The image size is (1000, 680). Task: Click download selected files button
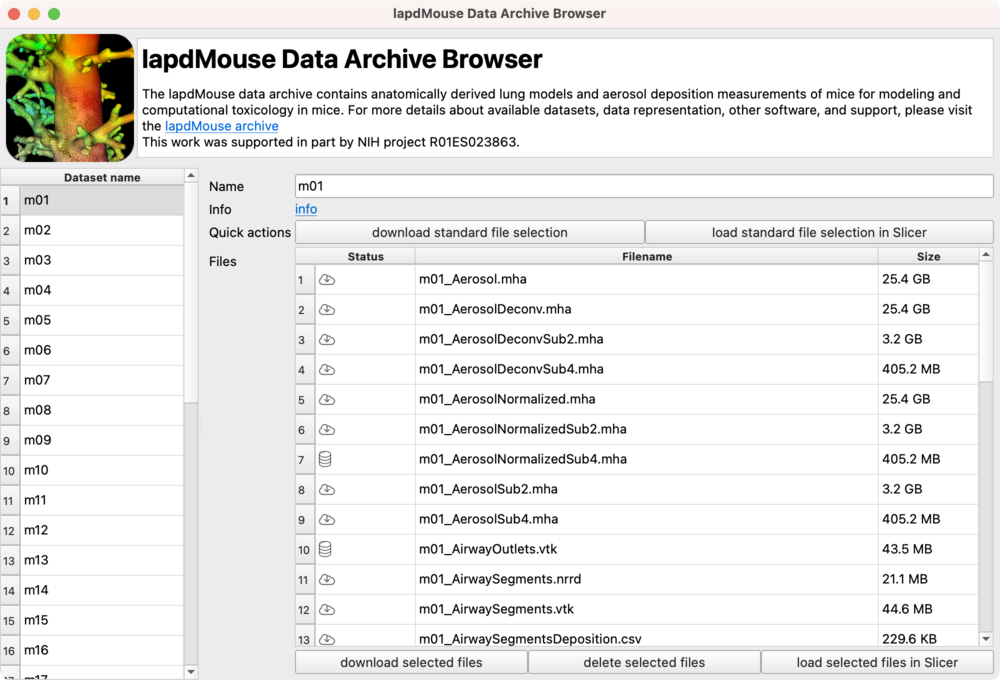(411, 662)
